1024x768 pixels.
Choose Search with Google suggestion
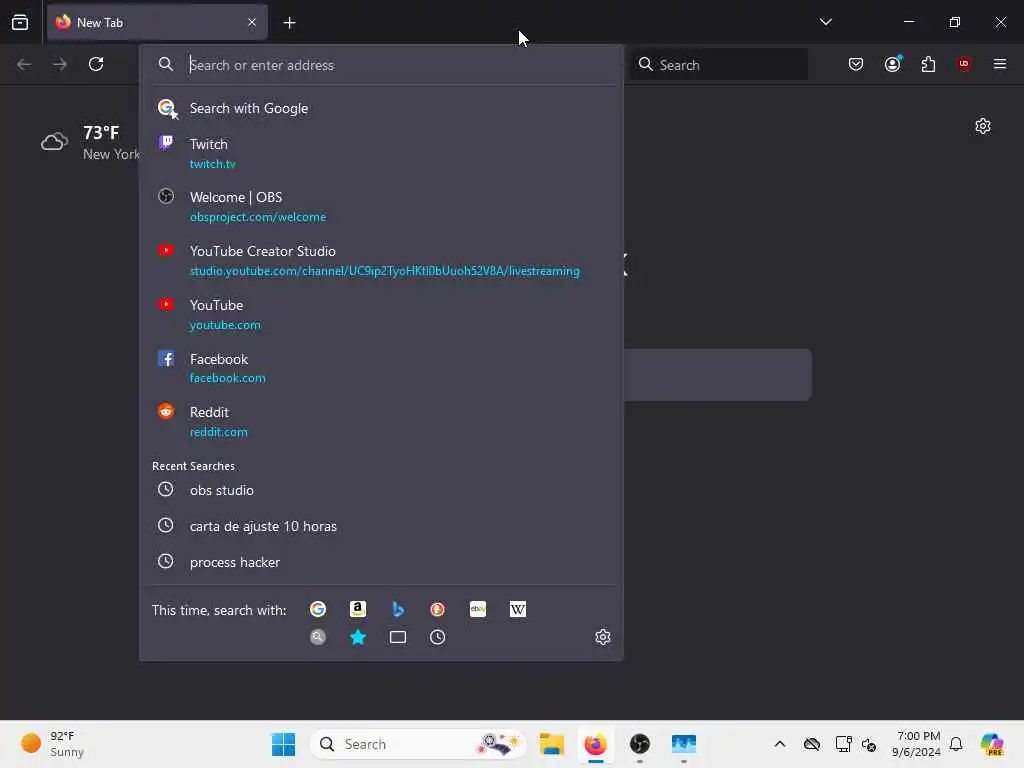pos(381,108)
